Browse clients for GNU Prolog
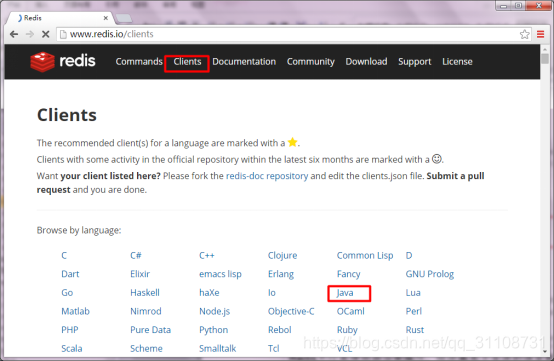 pos(430,274)
